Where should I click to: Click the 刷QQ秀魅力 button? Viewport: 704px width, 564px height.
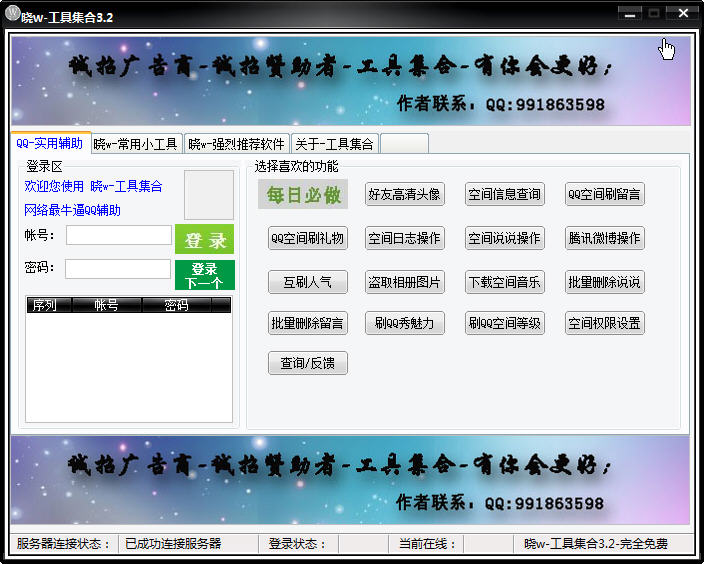405,323
